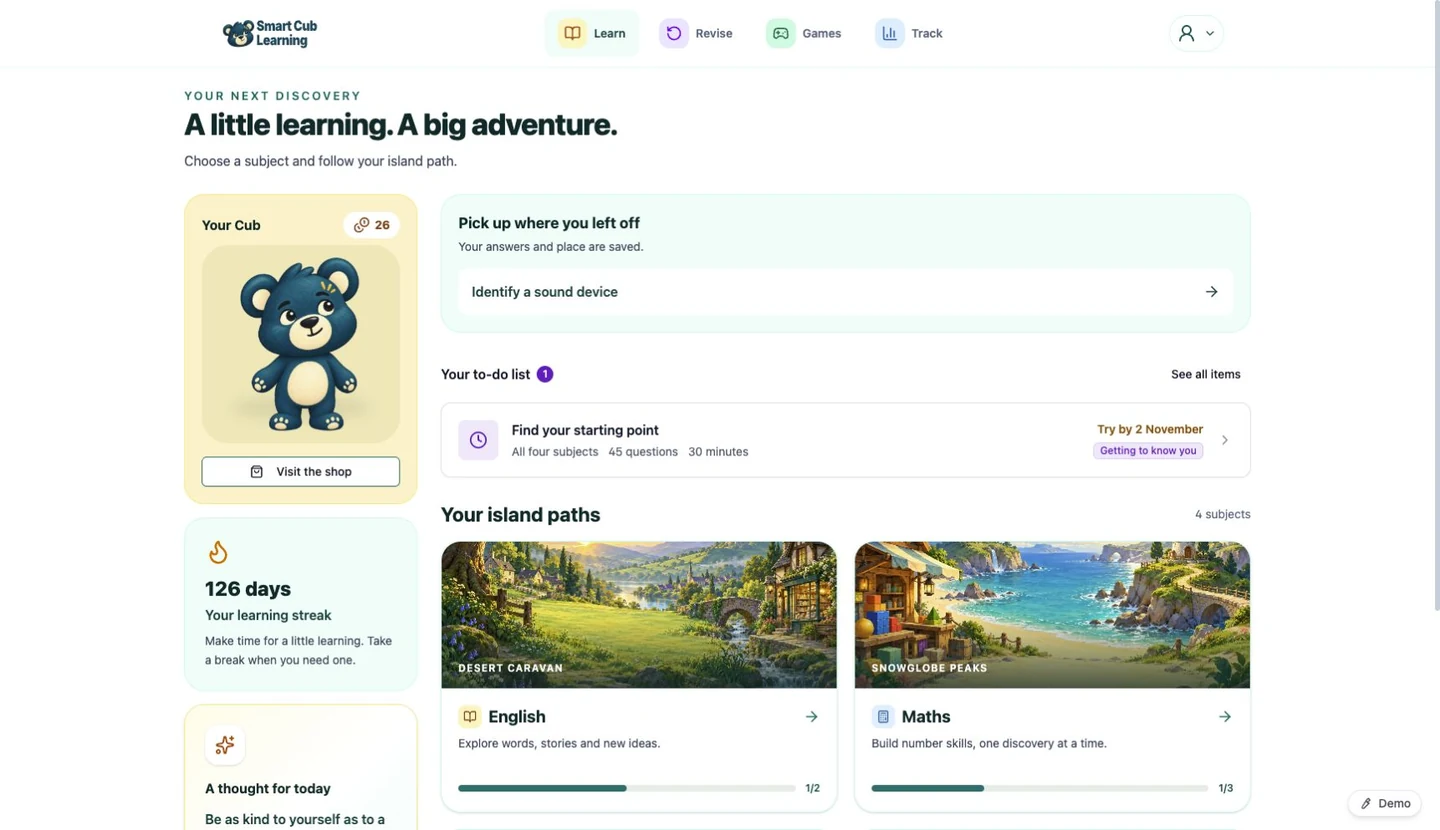Image resolution: width=1440 pixels, height=830 pixels.
Task: Click the pencil icon on Demo button
Action: pos(1366,803)
